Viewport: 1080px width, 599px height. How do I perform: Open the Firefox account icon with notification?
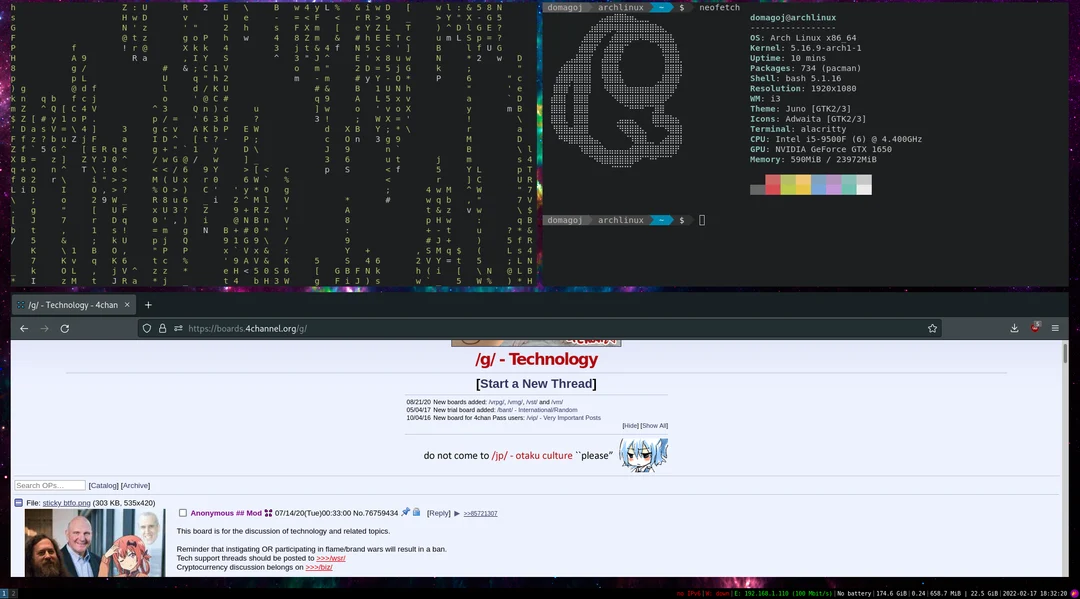(1035, 328)
